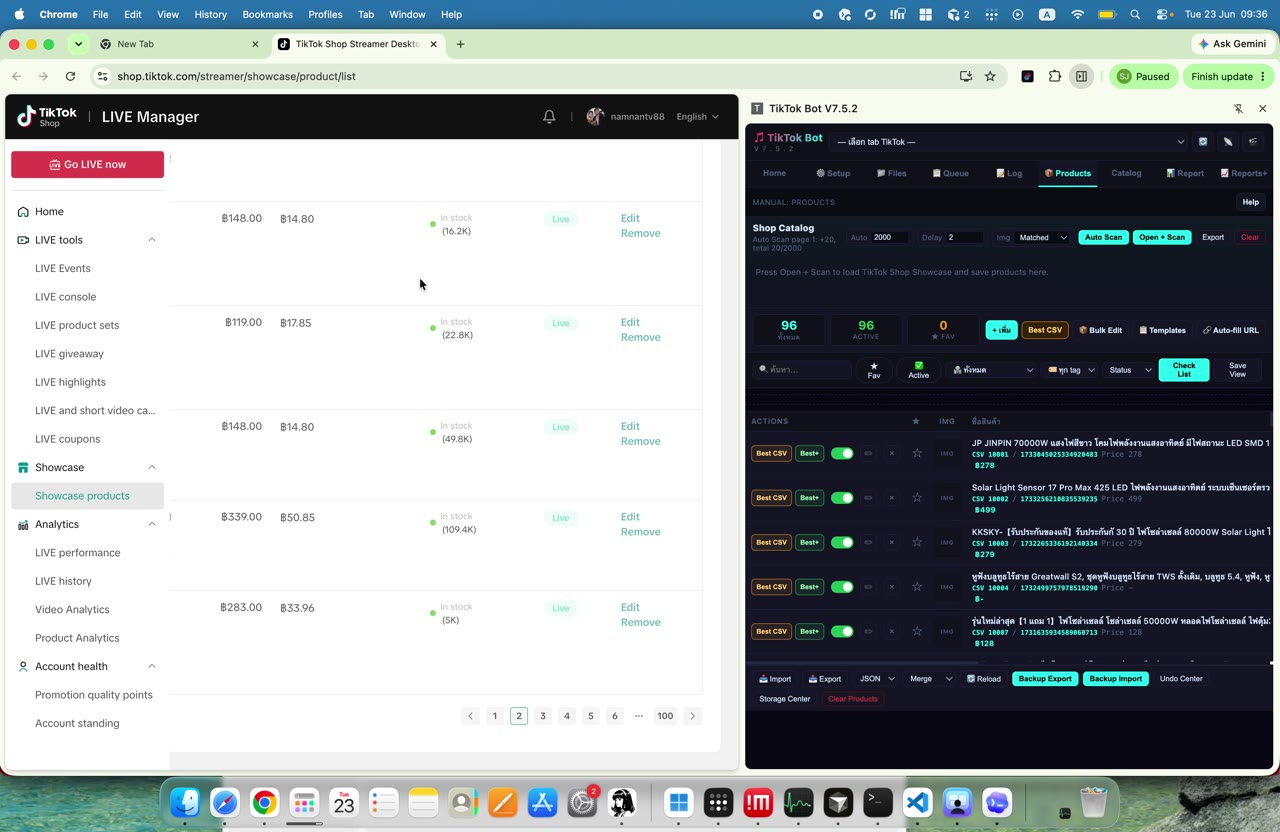
Task: Open Visual Studio Code from the dock
Action: pyautogui.click(x=918, y=802)
